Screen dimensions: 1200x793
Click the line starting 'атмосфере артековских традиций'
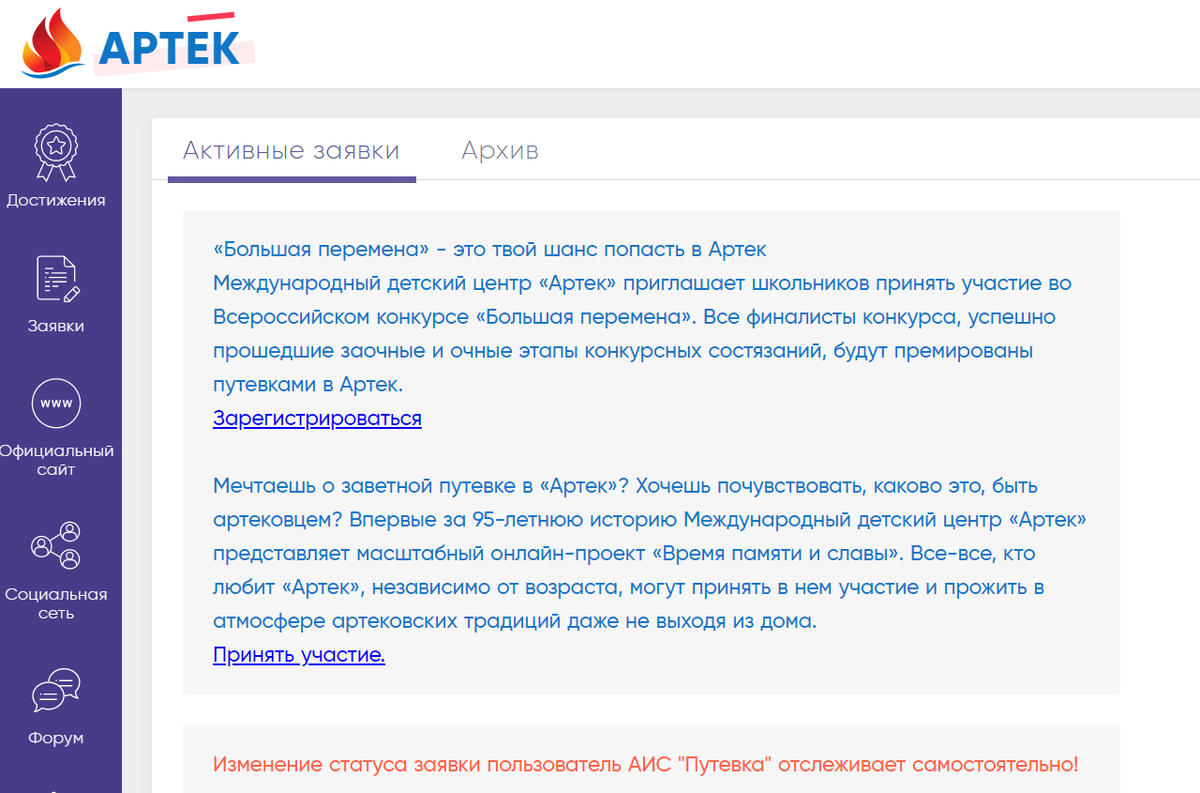click(515, 621)
